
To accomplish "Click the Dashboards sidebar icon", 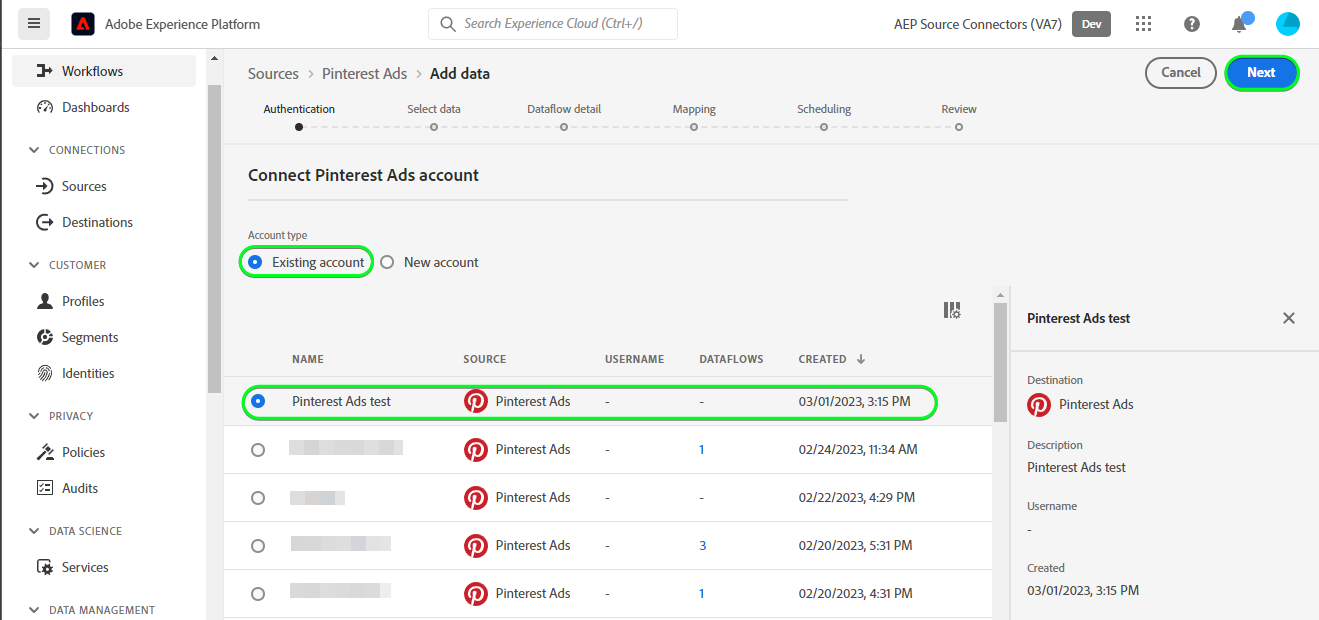I will [44, 107].
